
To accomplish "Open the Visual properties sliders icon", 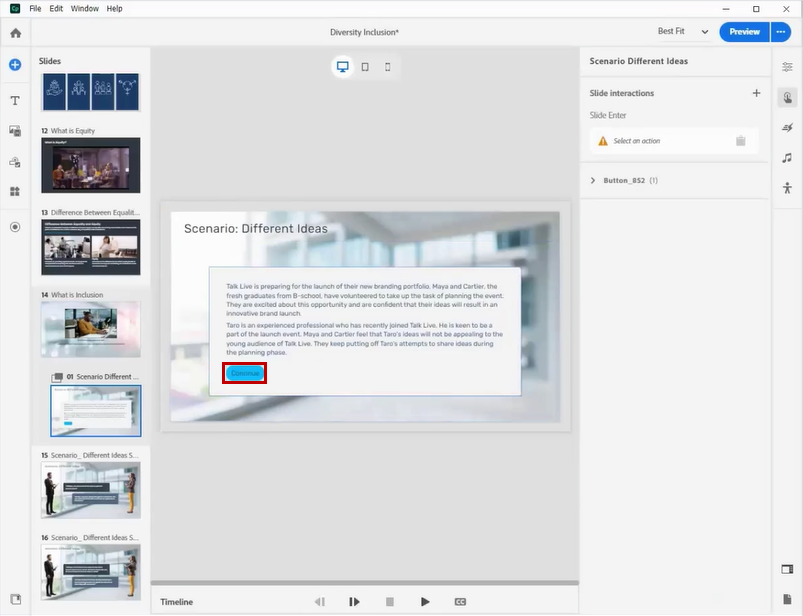I will (787, 67).
